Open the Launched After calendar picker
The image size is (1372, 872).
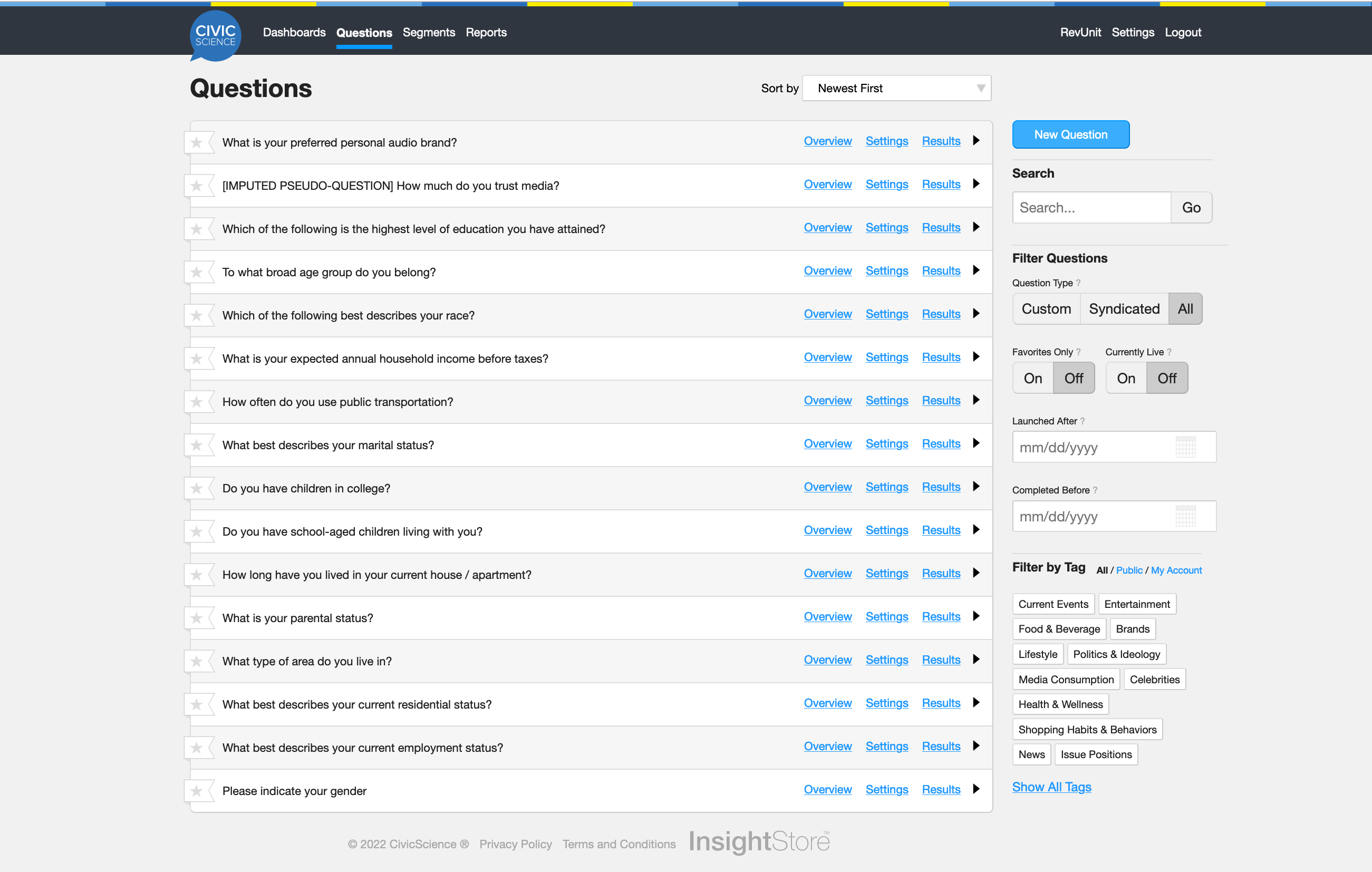pos(1185,447)
